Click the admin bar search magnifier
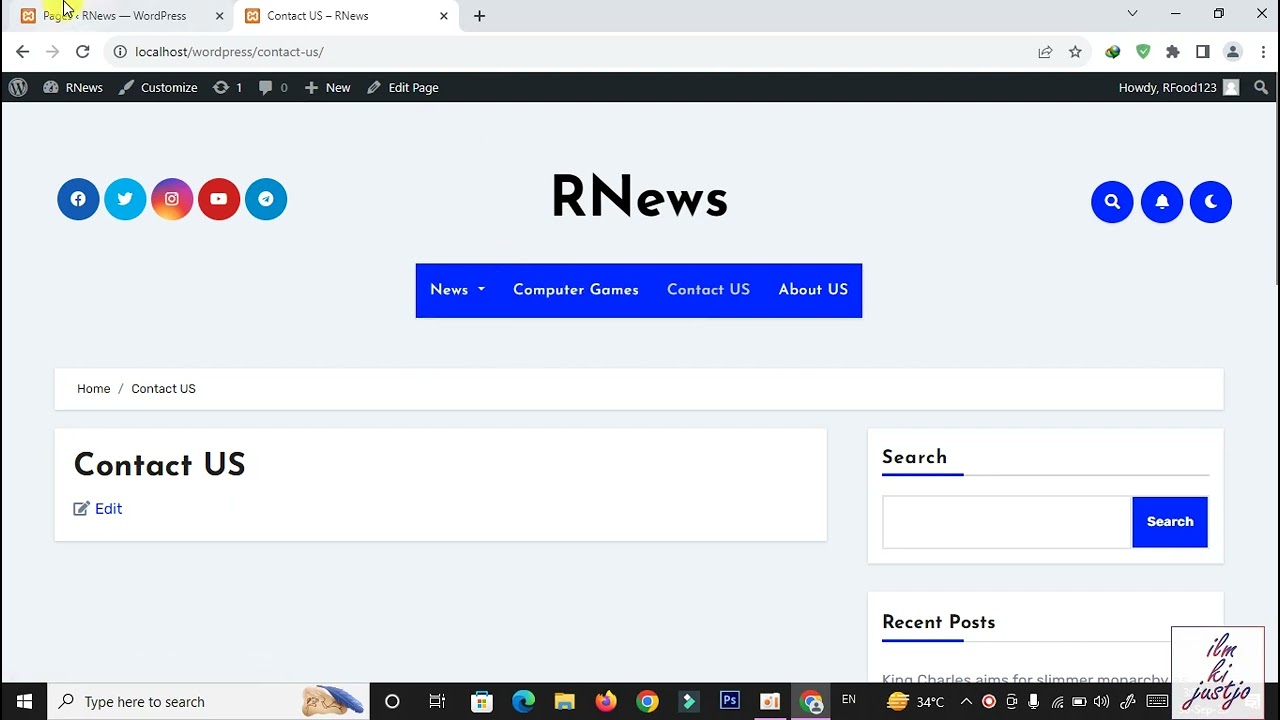 (1261, 87)
